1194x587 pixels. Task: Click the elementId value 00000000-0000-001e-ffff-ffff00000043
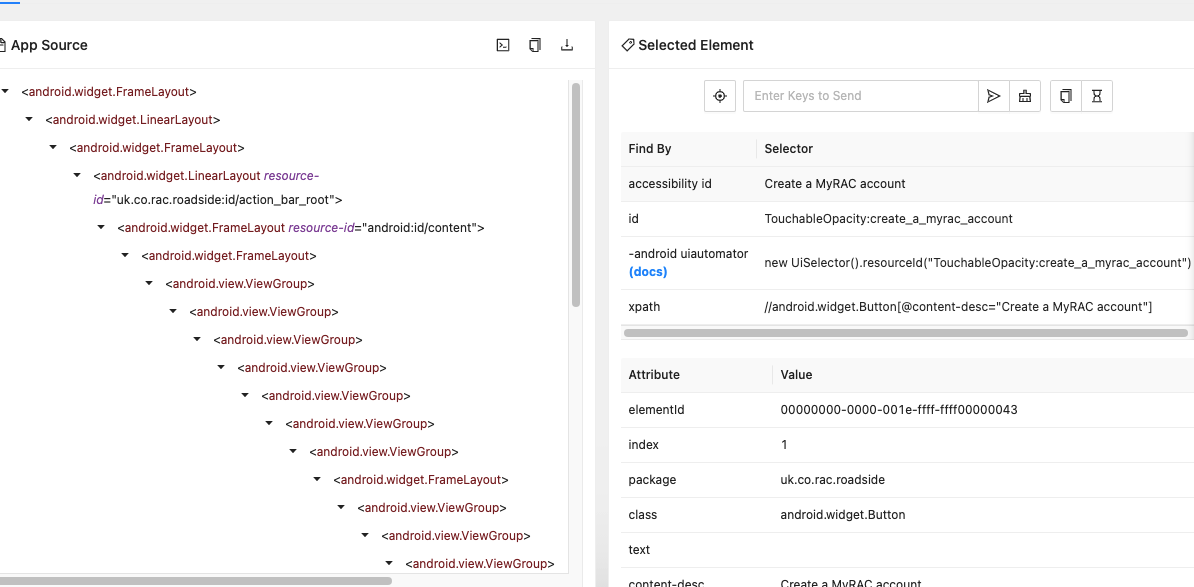coord(899,410)
